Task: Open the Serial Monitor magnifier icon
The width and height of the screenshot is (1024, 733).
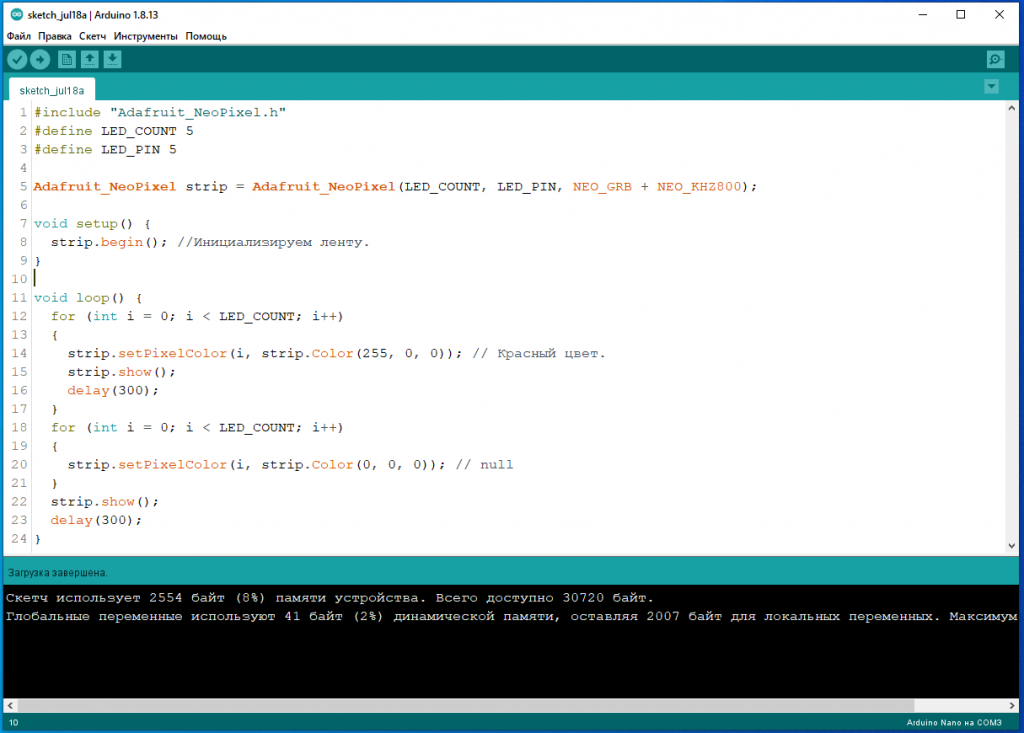Action: (995, 60)
